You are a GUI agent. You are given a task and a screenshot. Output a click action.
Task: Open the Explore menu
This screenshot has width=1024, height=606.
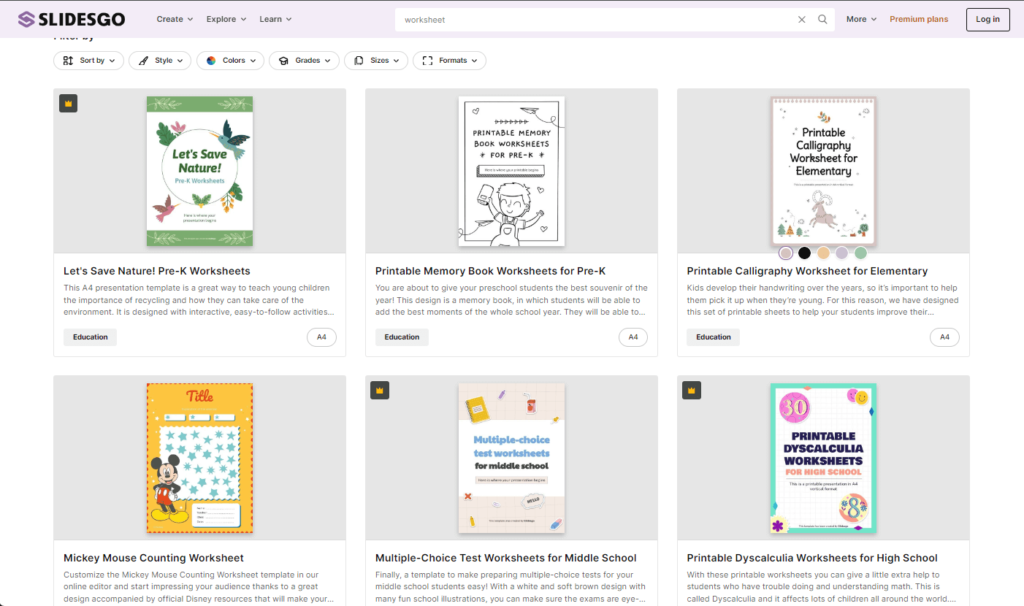pos(226,19)
